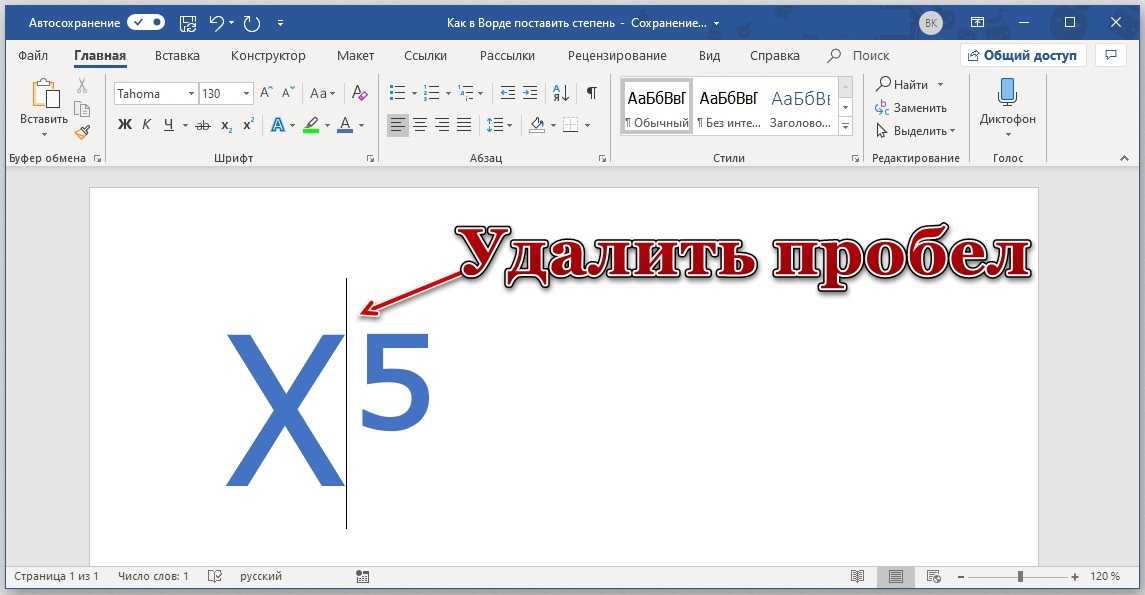Show paragraph marks with ¶ icon
Viewport: 1145px width, 595px height.
pos(591,93)
